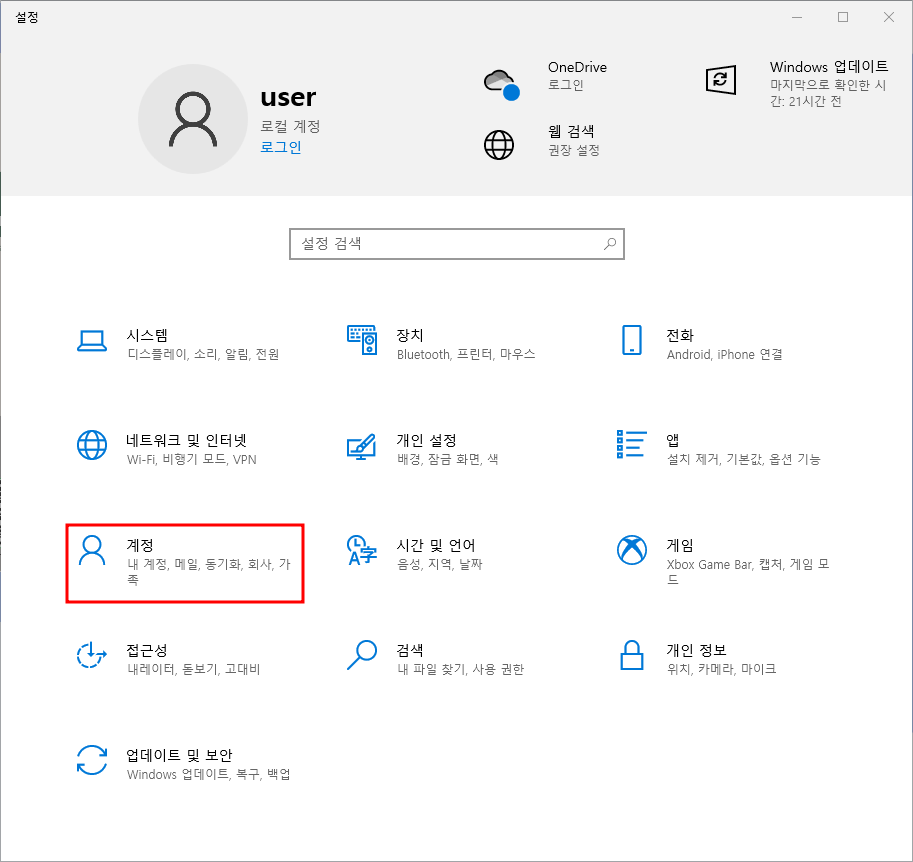
Task: Click Xbox Game Bar, 캡처 description
Action: point(748,571)
